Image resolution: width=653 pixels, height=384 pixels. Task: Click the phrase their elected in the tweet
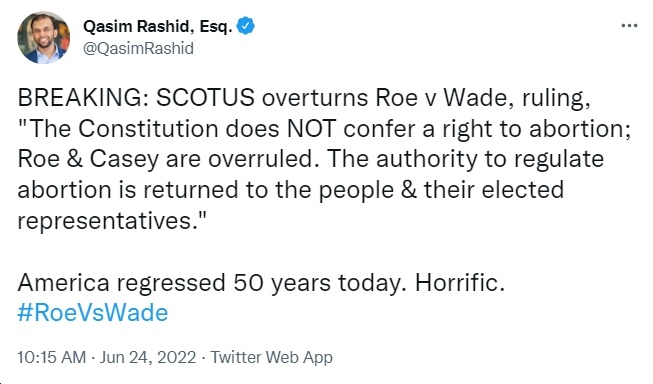(493, 190)
